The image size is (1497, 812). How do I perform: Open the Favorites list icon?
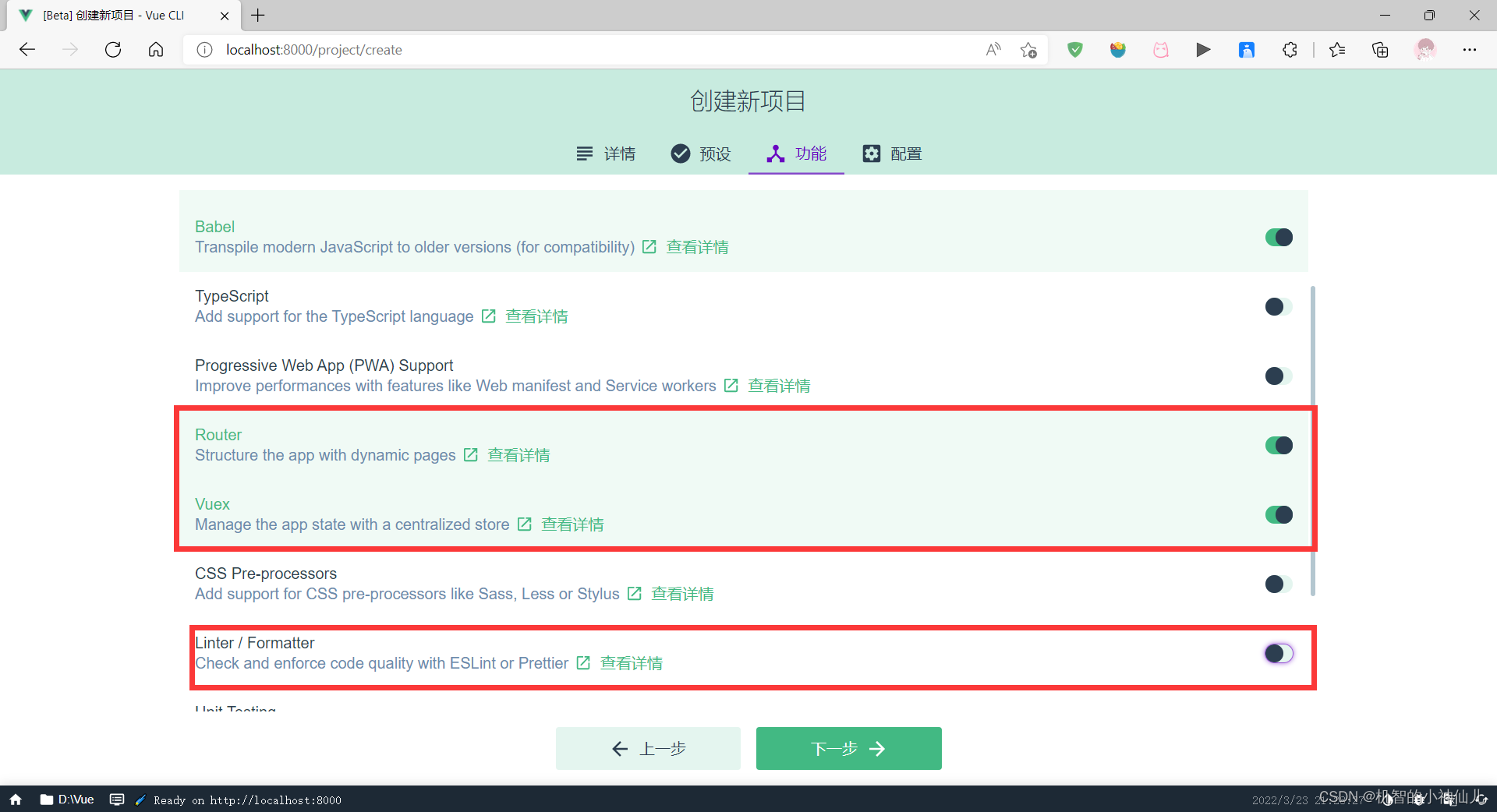pos(1337,50)
